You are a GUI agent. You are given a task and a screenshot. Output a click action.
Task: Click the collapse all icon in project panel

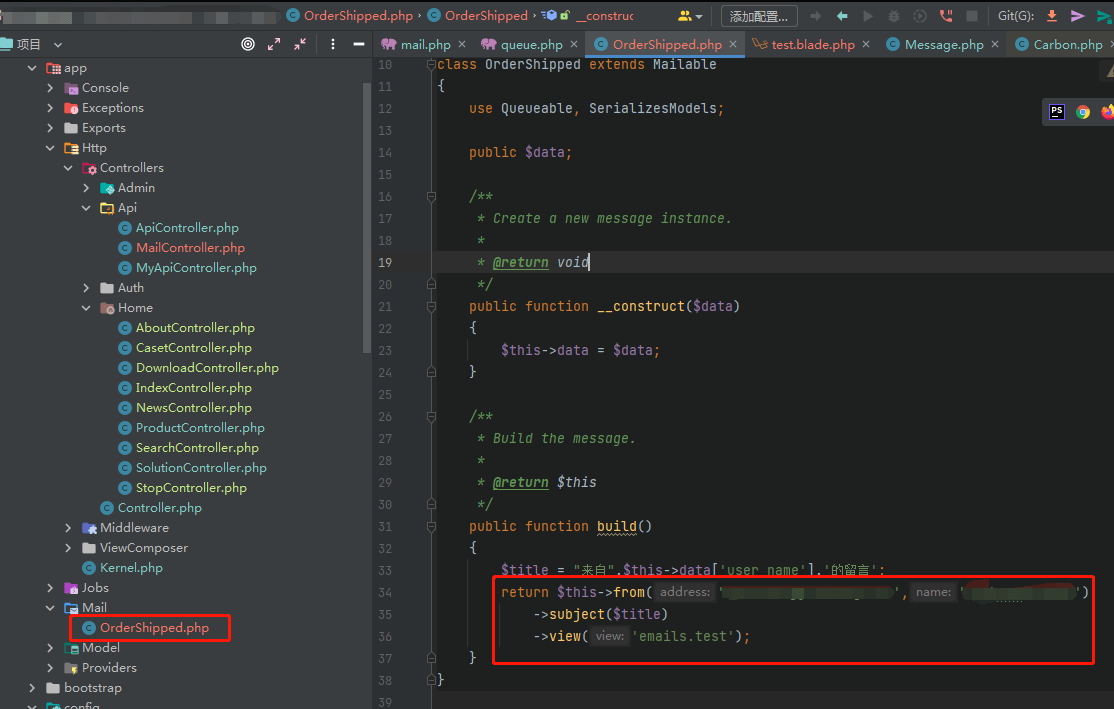click(x=300, y=44)
